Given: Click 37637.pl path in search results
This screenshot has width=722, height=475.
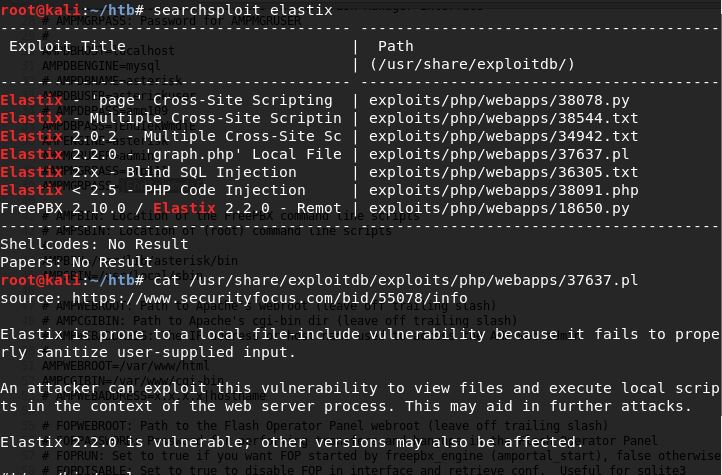Looking at the screenshot, I should point(499,154).
